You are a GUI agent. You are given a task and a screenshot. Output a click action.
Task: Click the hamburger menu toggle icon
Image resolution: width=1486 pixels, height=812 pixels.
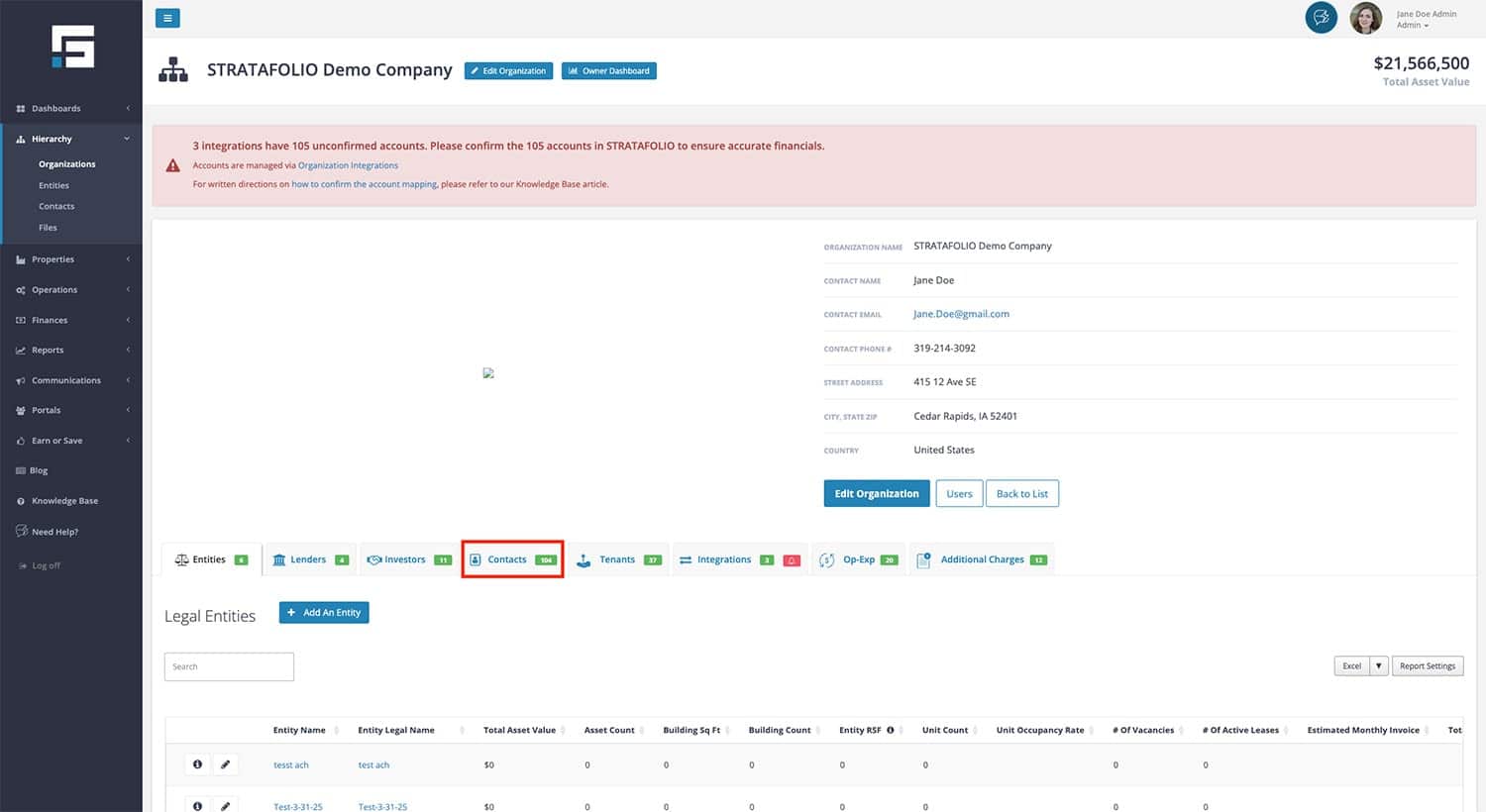[x=167, y=18]
